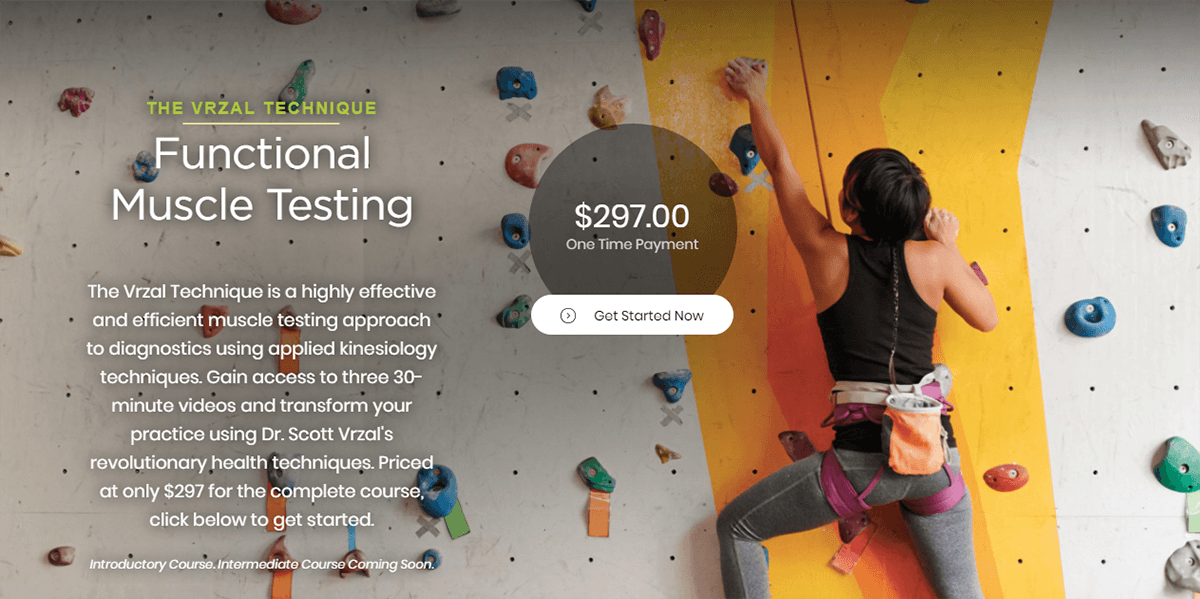1200x599 pixels.
Task: Click the Muscle Testing line of the headline
Action: pyautogui.click(x=262, y=206)
